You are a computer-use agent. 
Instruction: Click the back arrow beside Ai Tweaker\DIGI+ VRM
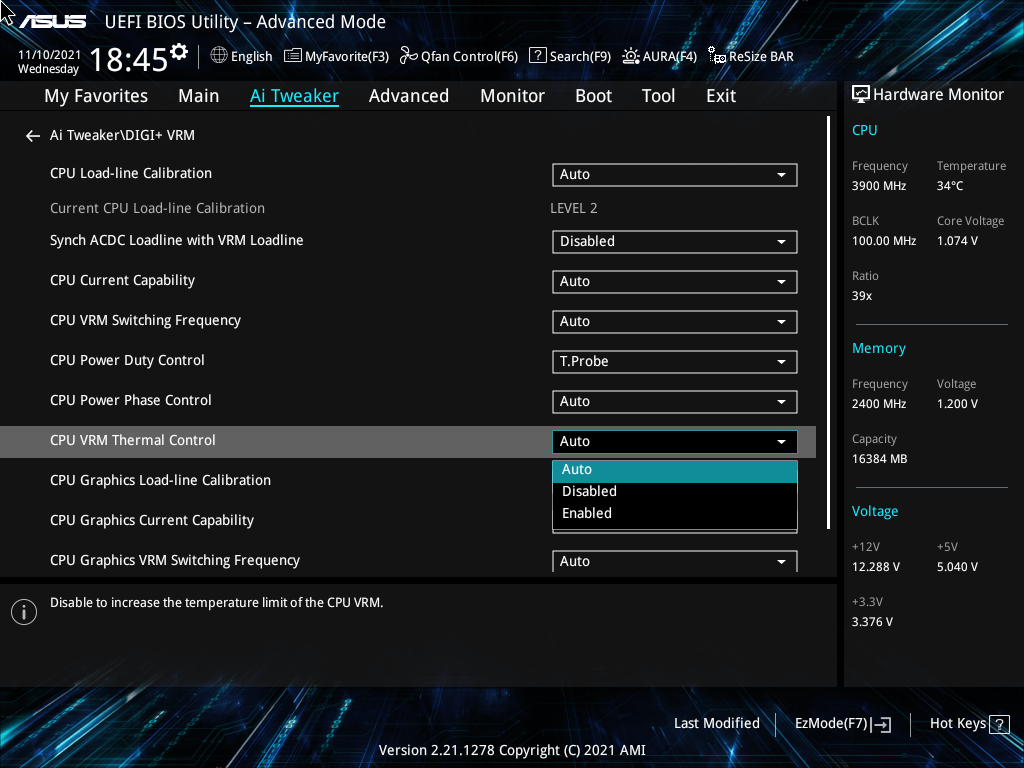[33, 136]
